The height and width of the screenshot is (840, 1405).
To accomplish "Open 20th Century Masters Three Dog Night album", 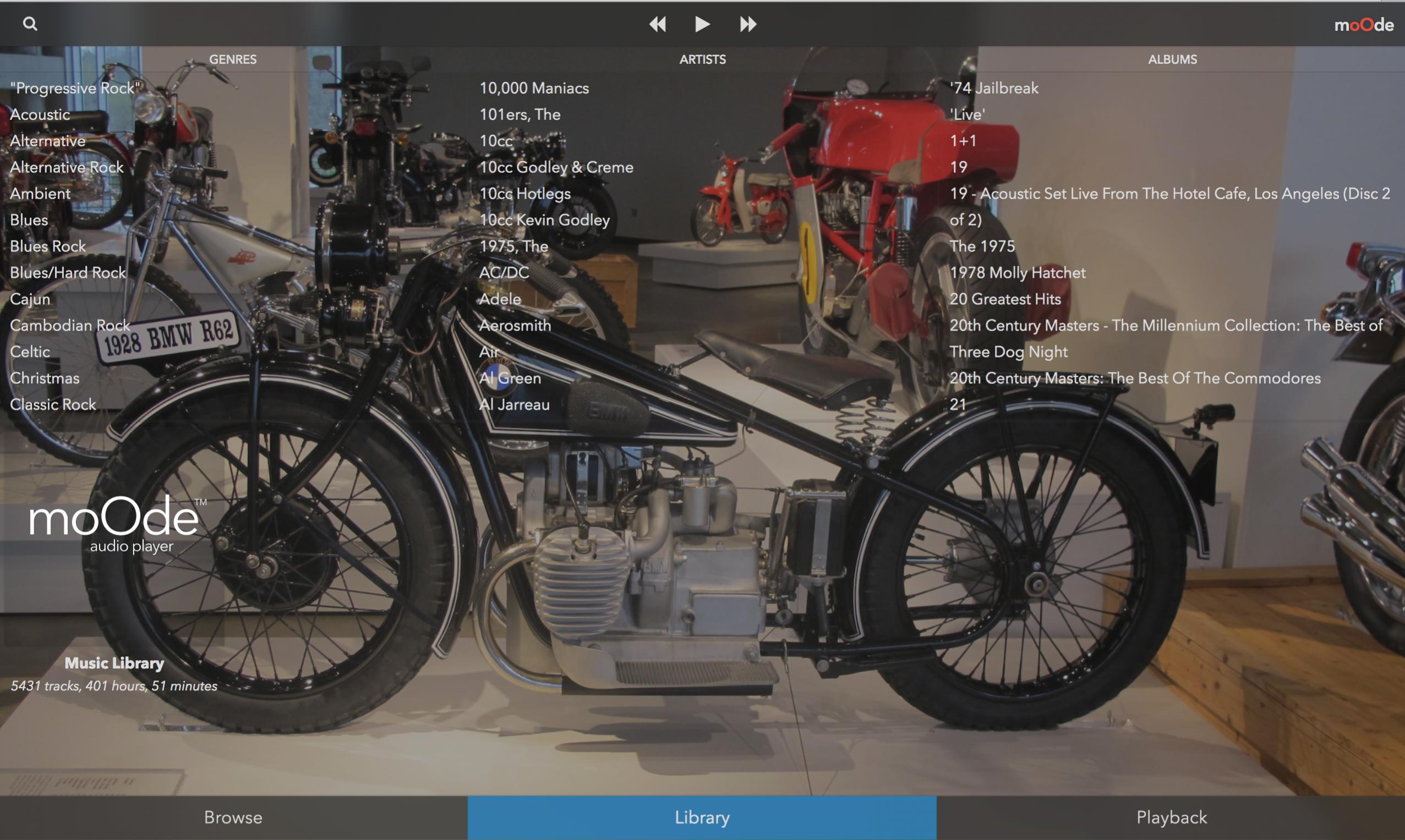I will [x=1166, y=338].
